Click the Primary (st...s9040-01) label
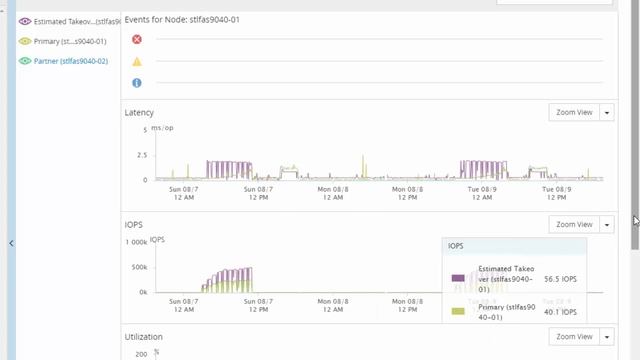 pyautogui.click(x=70, y=41)
